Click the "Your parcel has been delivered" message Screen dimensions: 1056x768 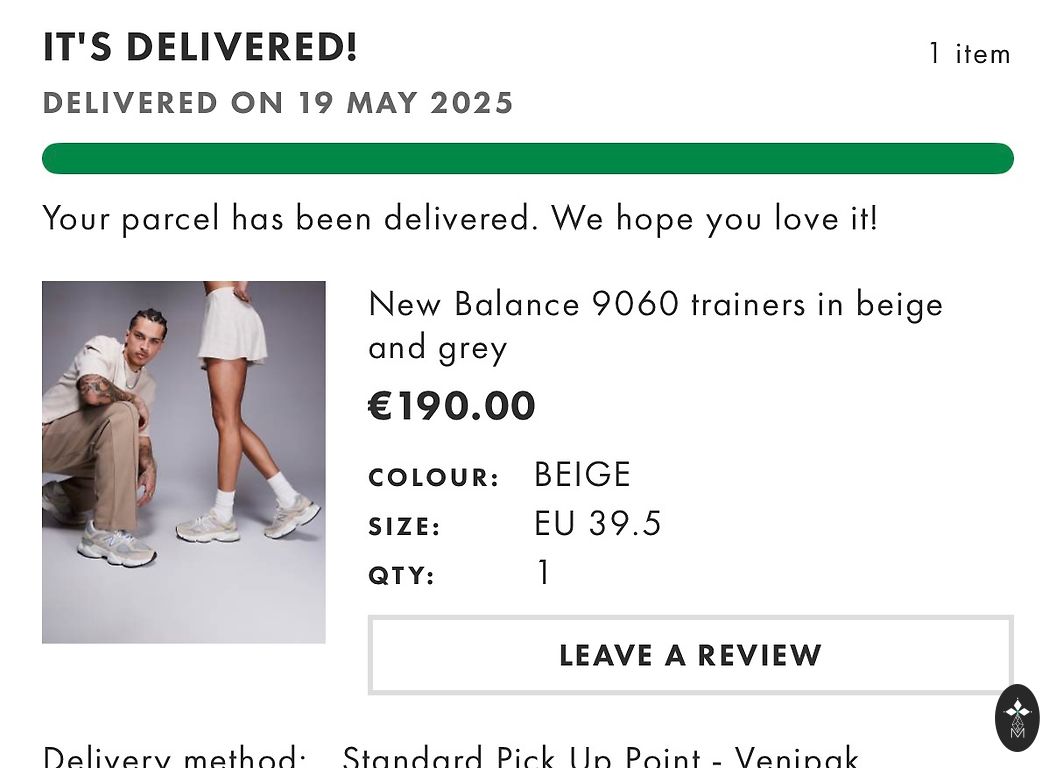460,217
